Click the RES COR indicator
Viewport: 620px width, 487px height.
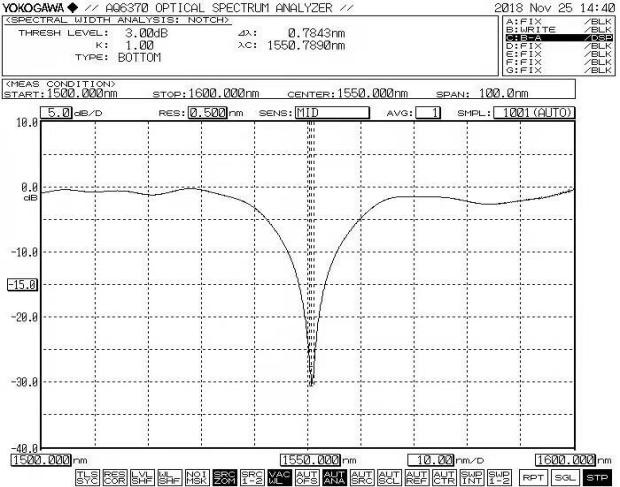click(114, 477)
